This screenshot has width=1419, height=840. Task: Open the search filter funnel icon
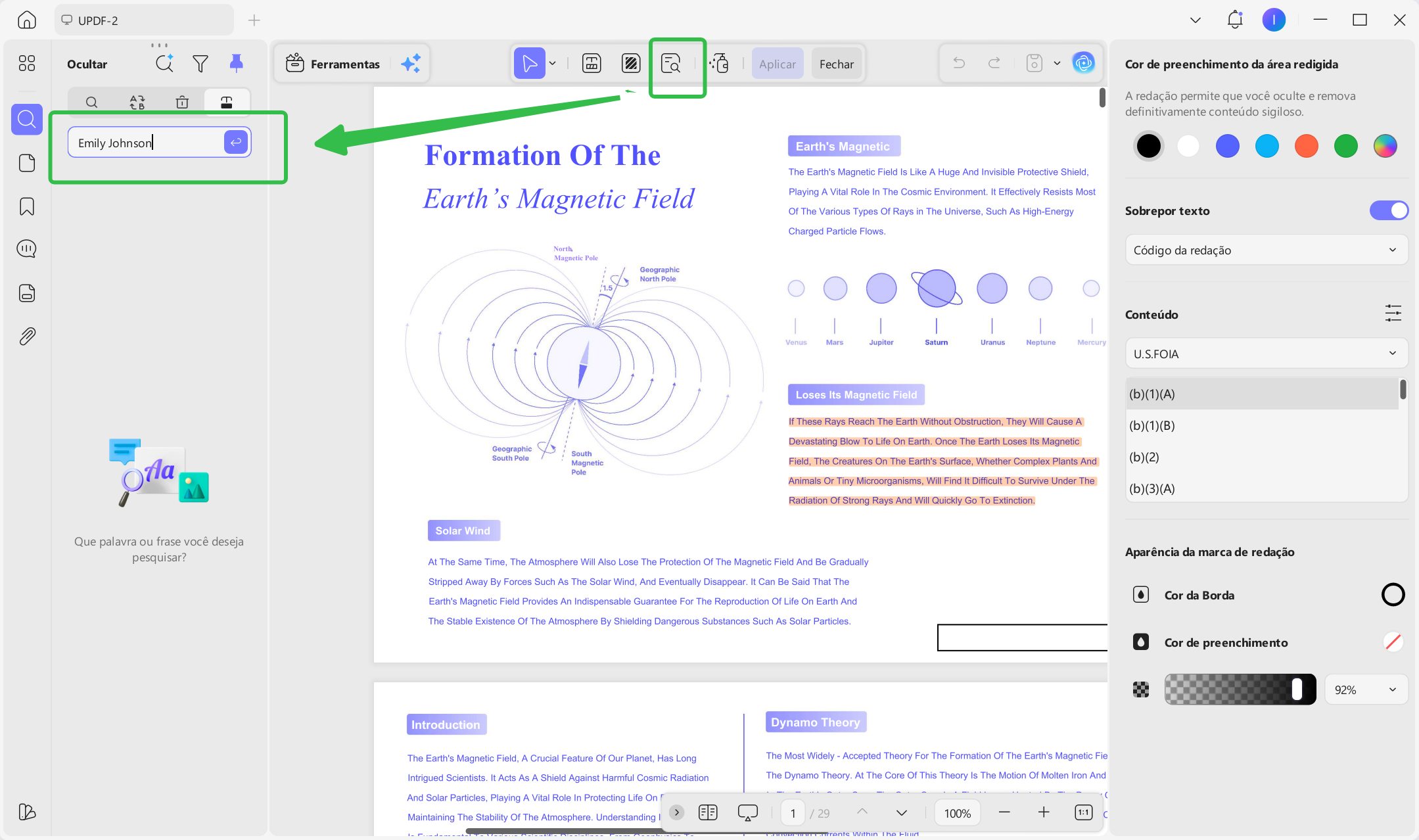coord(200,64)
